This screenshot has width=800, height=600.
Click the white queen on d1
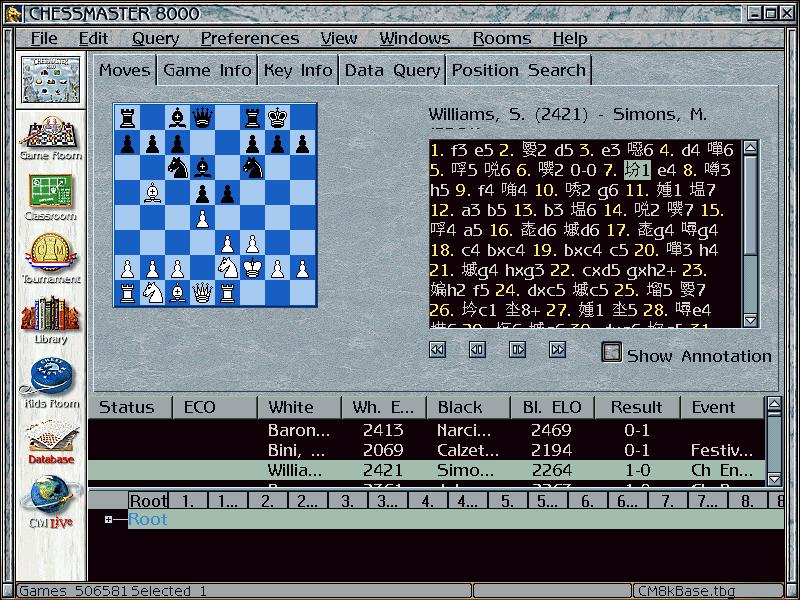(x=202, y=293)
